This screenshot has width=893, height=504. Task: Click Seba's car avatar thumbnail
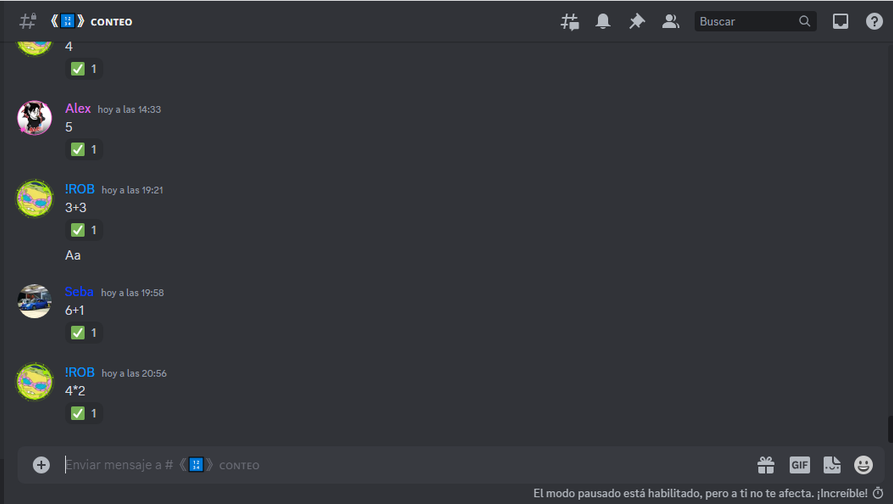[x=34, y=301]
